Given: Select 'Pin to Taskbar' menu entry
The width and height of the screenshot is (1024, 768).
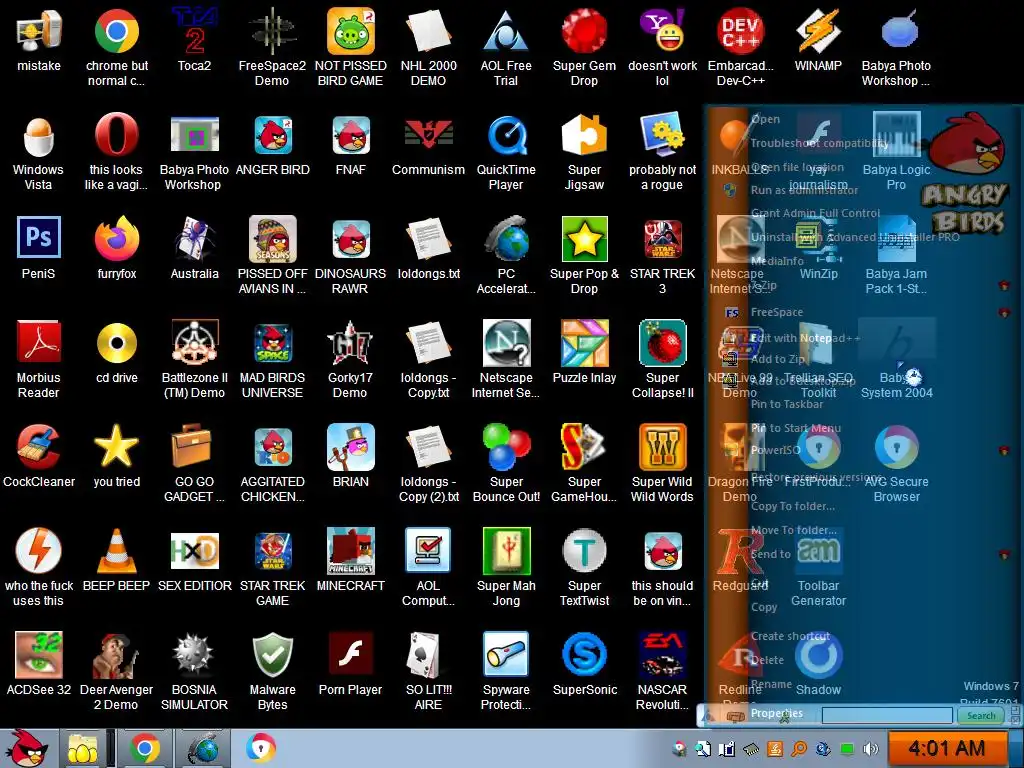Looking at the screenshot, I should [x=787, y=404].
